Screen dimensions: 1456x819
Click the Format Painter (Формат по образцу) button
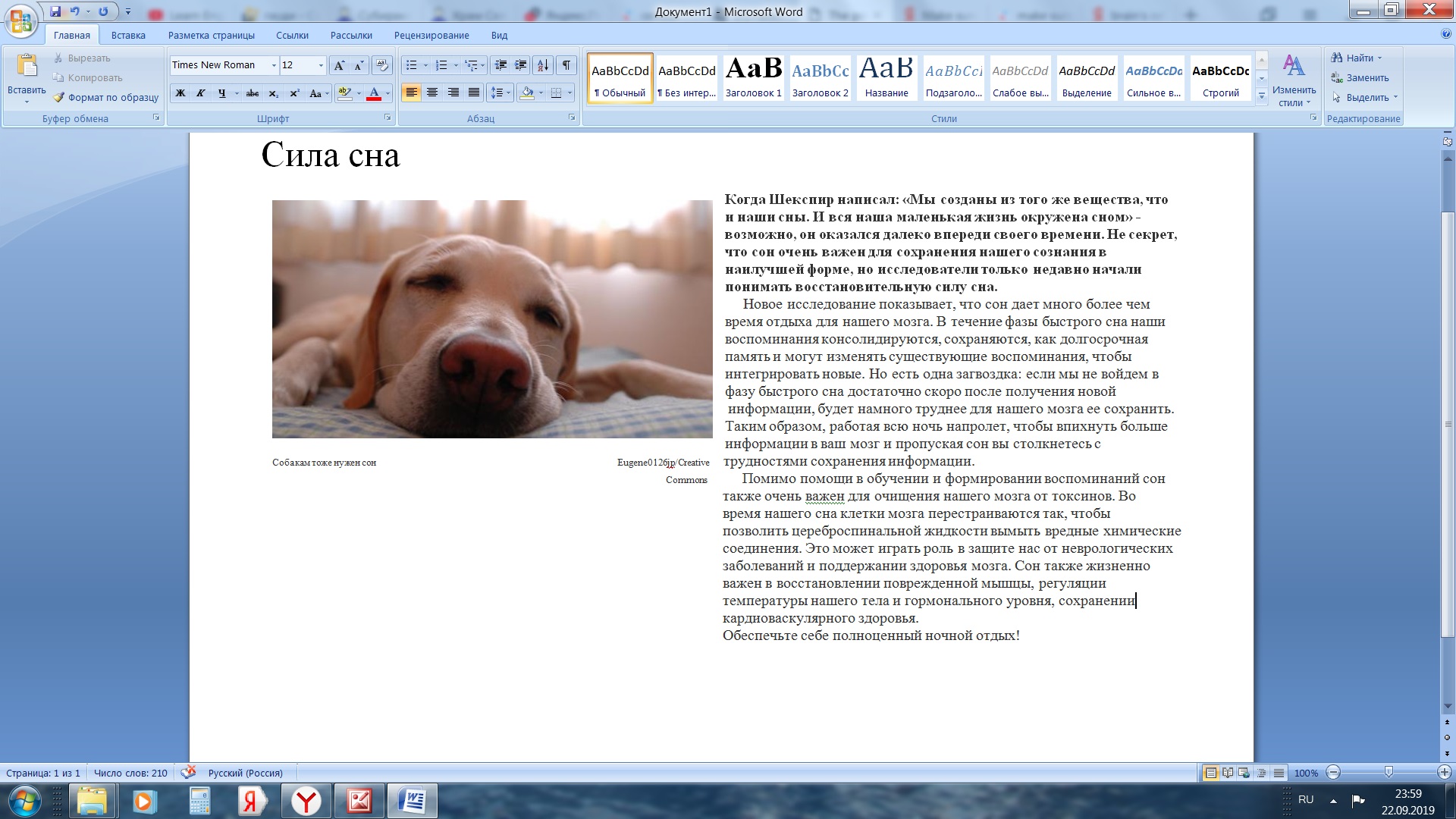pos(106,97)
